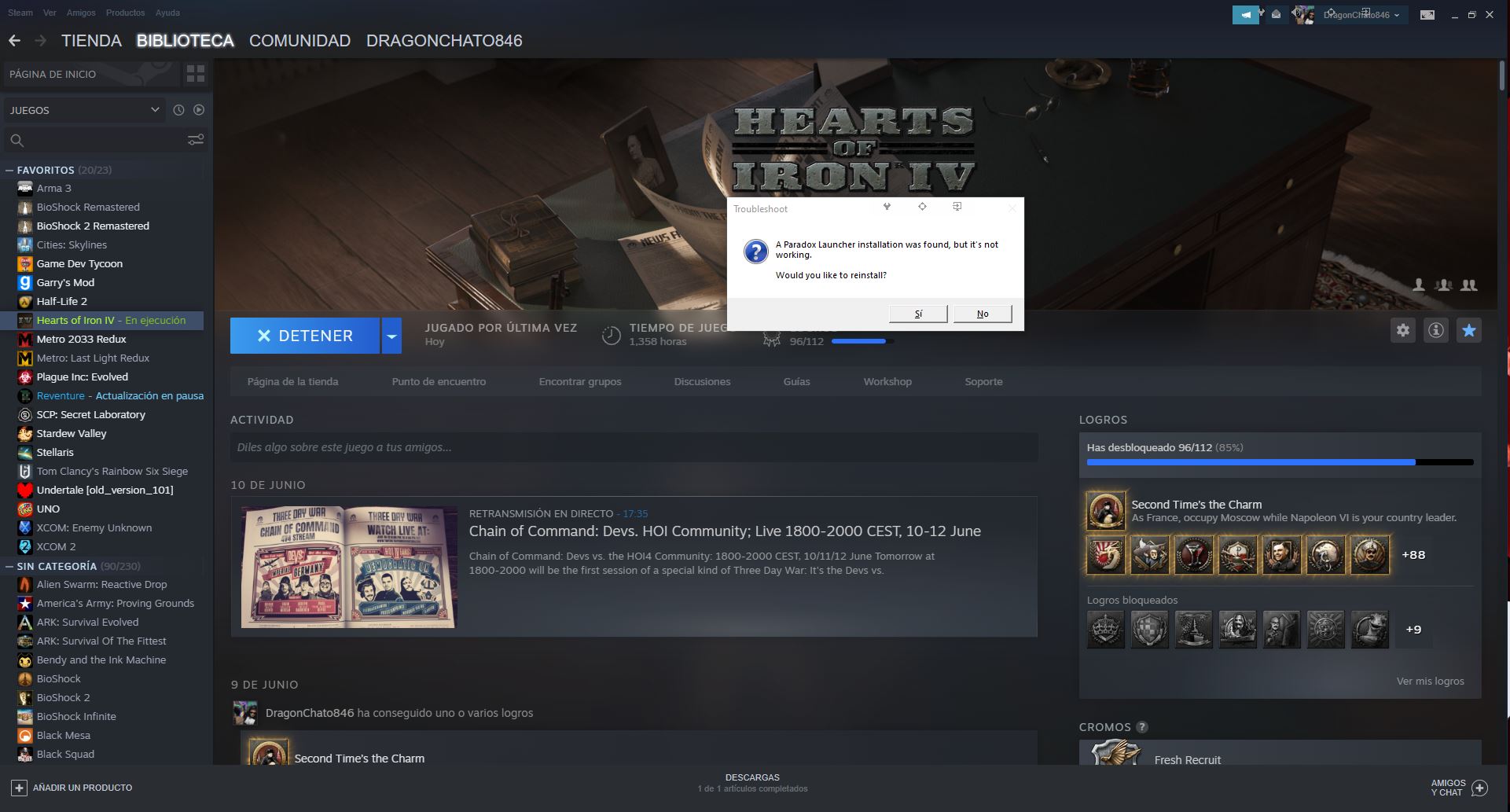The height and width of the screenshot is (812, 1510).
Task: Open Hearts of Iron IV settings gear
Action: click(x=1402, y=330)
